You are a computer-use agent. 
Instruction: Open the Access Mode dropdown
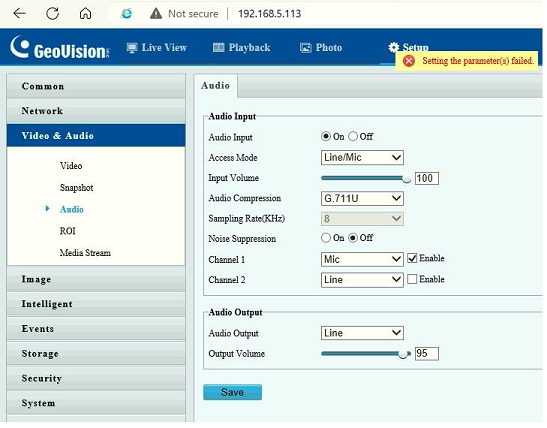362,158
